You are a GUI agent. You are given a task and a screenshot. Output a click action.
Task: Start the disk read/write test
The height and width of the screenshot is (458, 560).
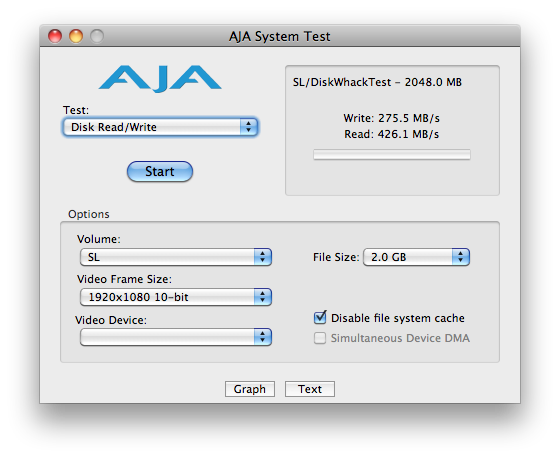(160, 171)
